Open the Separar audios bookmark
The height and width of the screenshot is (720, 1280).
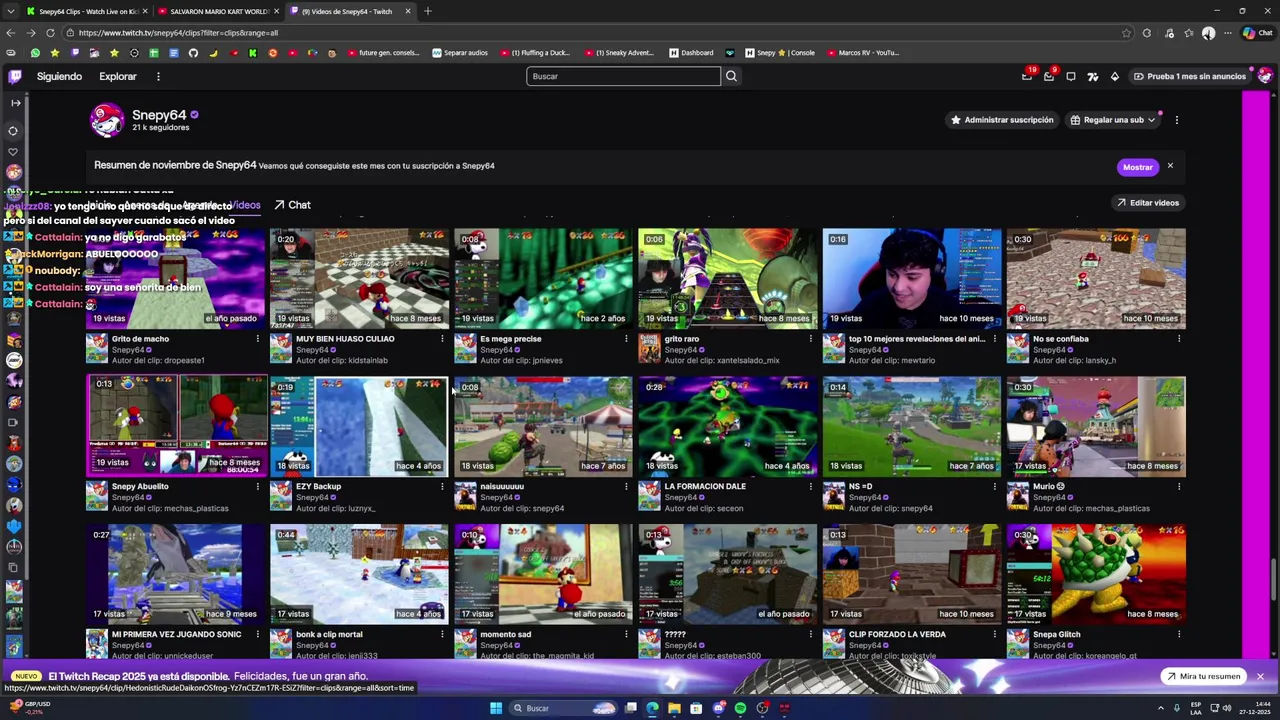click(460, 53)
